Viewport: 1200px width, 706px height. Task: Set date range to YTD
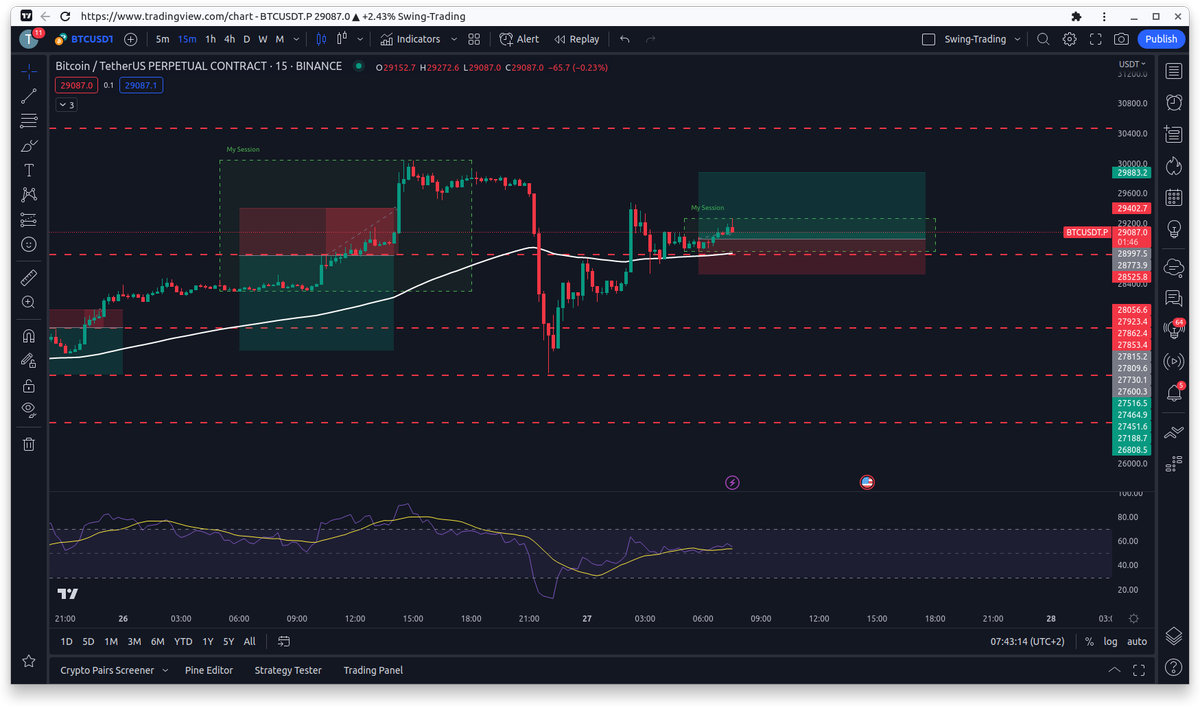click(x=183, y=641)
